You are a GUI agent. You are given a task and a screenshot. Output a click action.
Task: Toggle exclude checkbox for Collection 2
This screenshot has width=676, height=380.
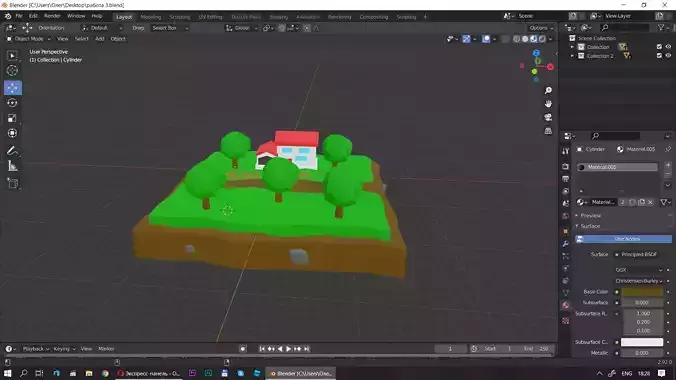pyautogui.click(x=659, y=56)
